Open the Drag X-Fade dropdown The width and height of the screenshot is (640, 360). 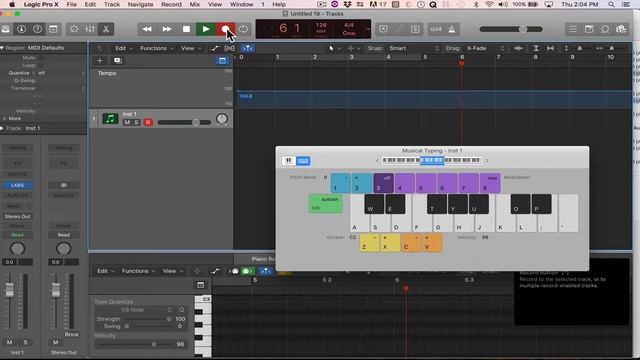[x=485, y=48]
